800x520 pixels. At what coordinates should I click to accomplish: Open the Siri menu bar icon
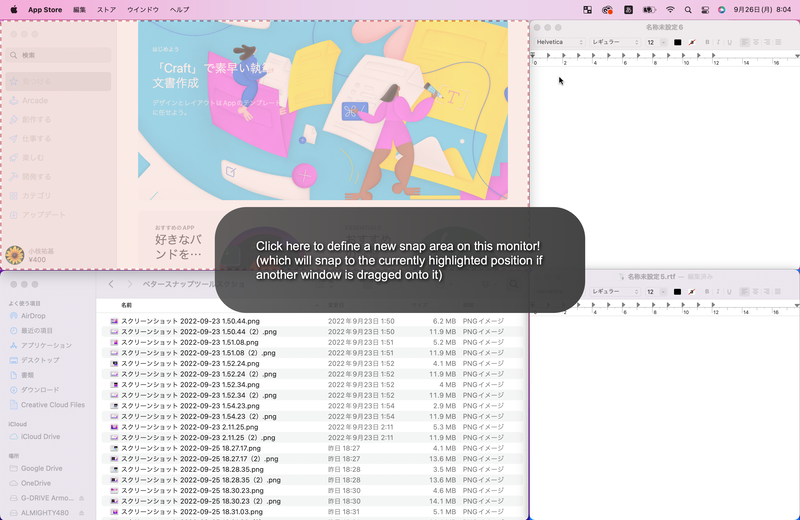click(x=721, y=10)
